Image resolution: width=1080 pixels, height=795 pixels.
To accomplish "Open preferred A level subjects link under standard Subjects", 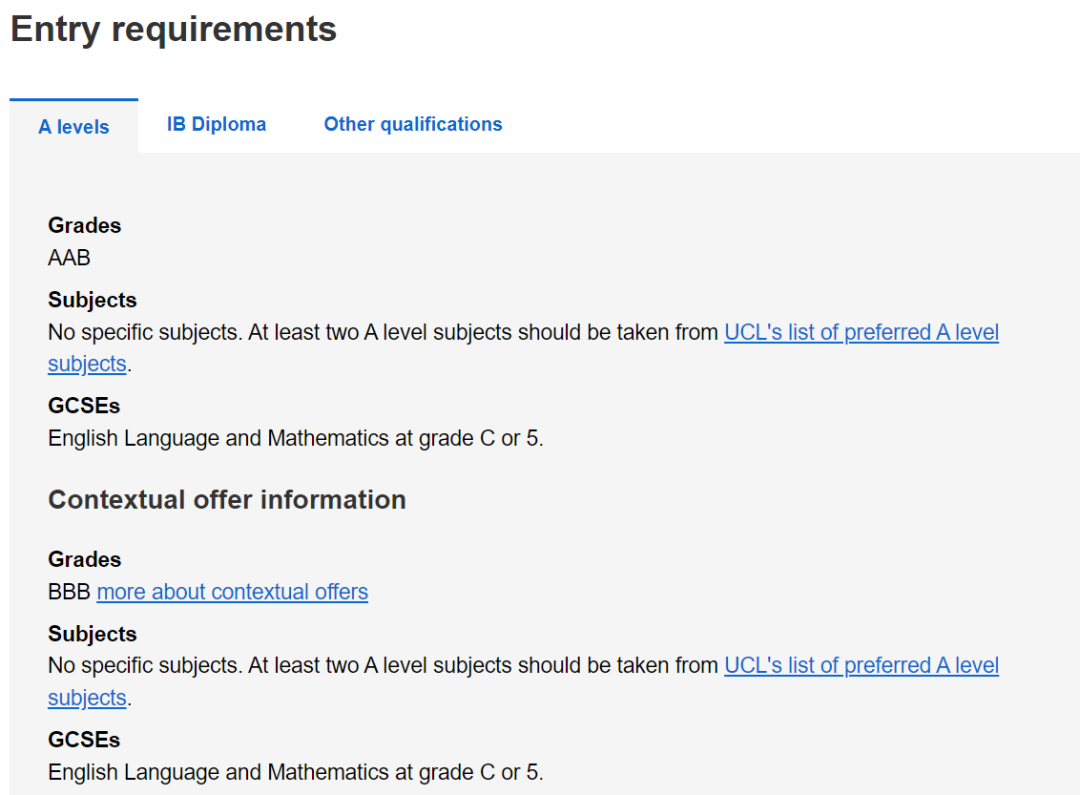I will [861, 332].
